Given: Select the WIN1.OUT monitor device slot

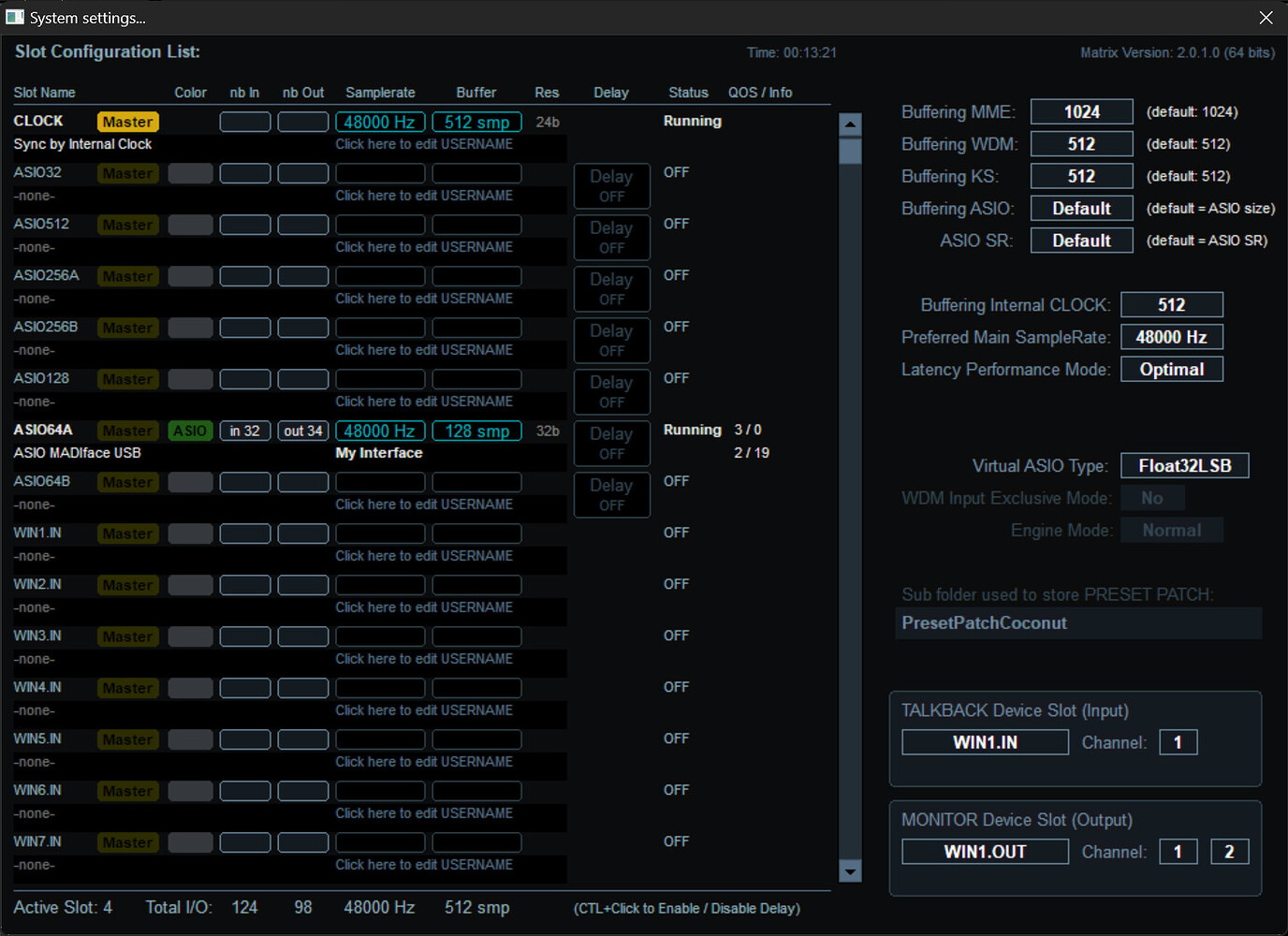Looking at the screenshot, I should [984, 851].
